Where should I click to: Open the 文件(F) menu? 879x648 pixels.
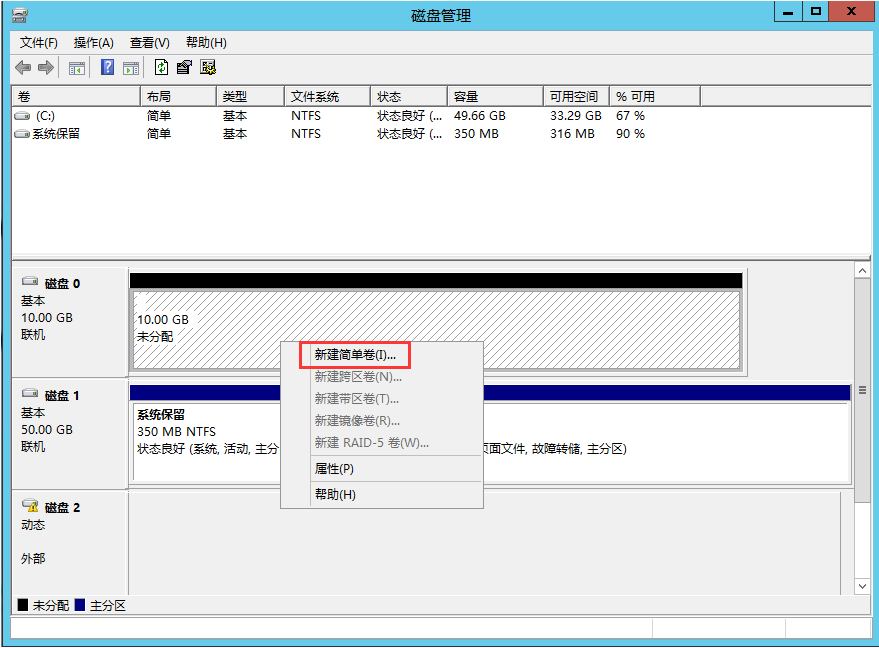(x=39, y=43)
